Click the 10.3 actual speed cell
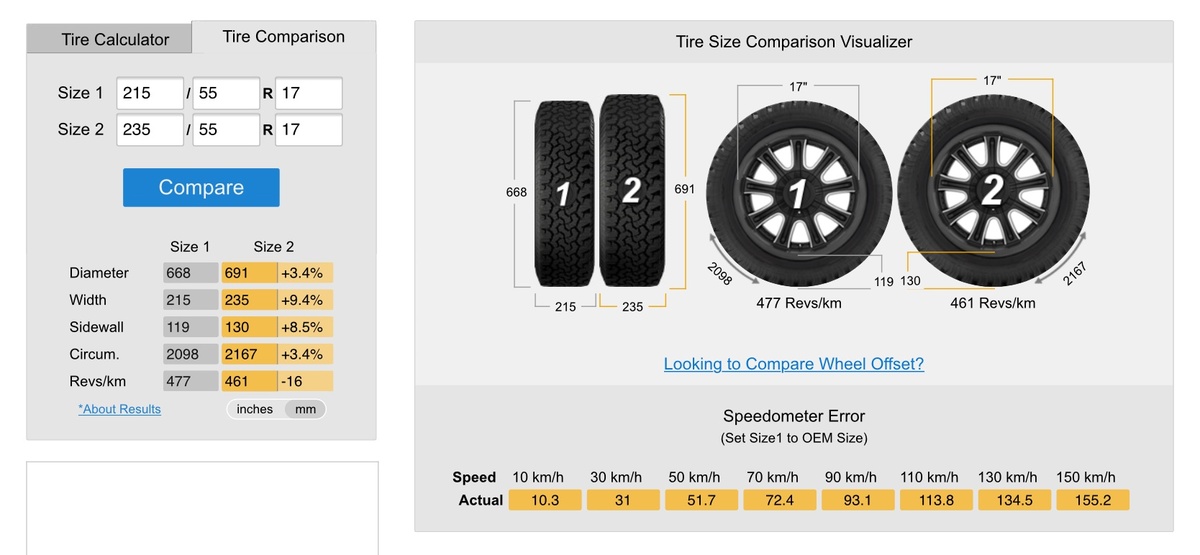Screen dimensions: 1200x555 tap(544, 500)
